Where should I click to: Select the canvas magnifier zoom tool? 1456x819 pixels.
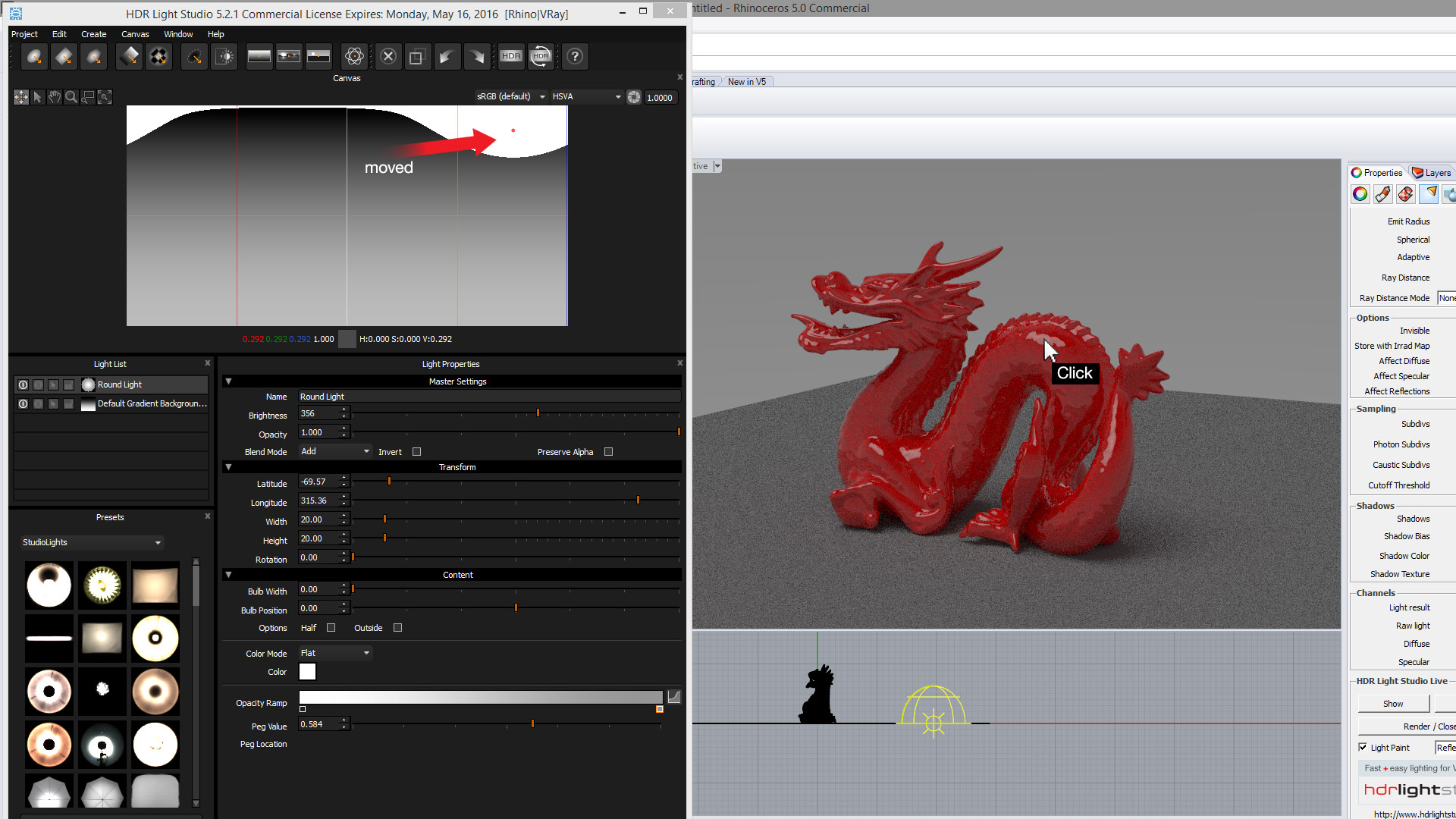[71, 97]
